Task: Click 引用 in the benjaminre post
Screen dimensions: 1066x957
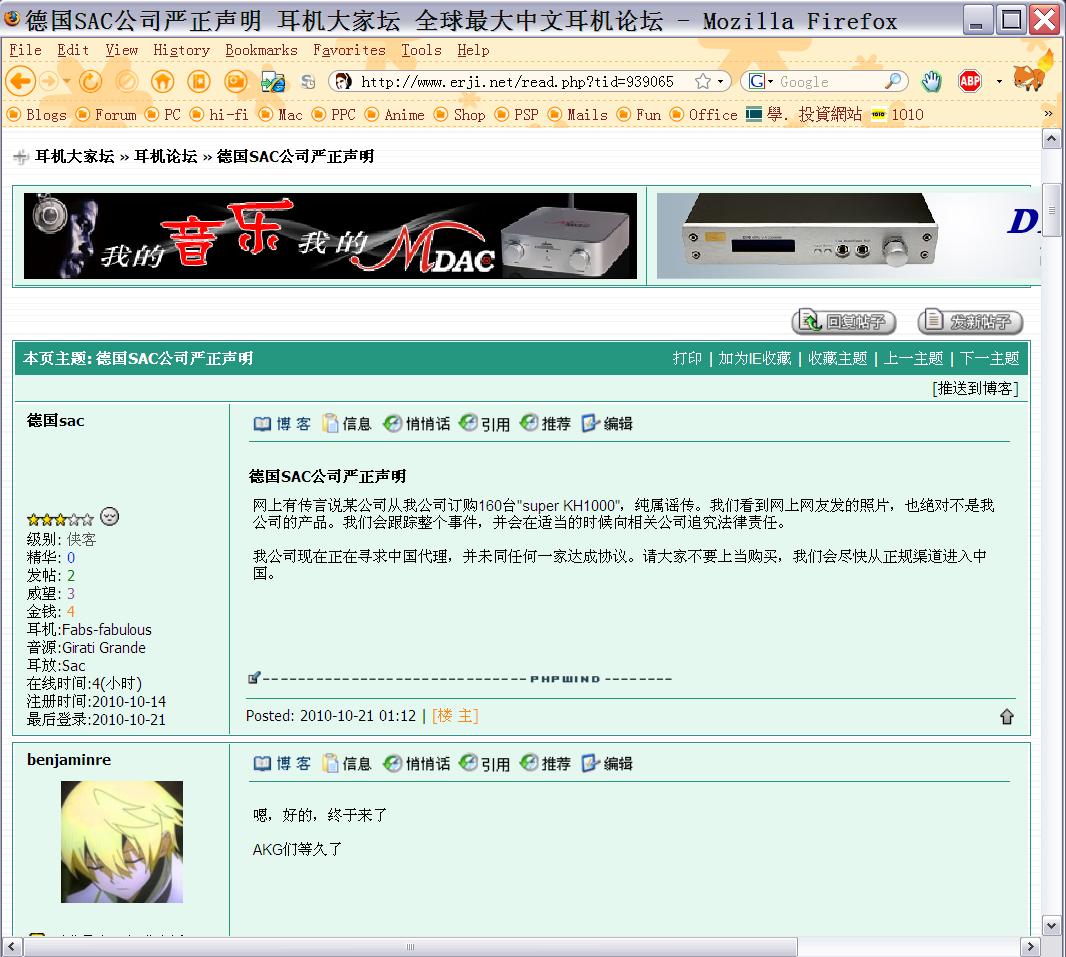Action: [x=485, y=763]
